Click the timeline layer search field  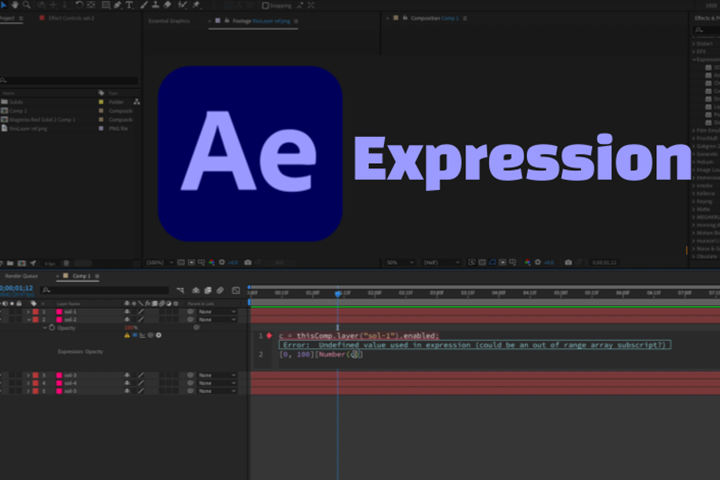(x=105, y=290)
